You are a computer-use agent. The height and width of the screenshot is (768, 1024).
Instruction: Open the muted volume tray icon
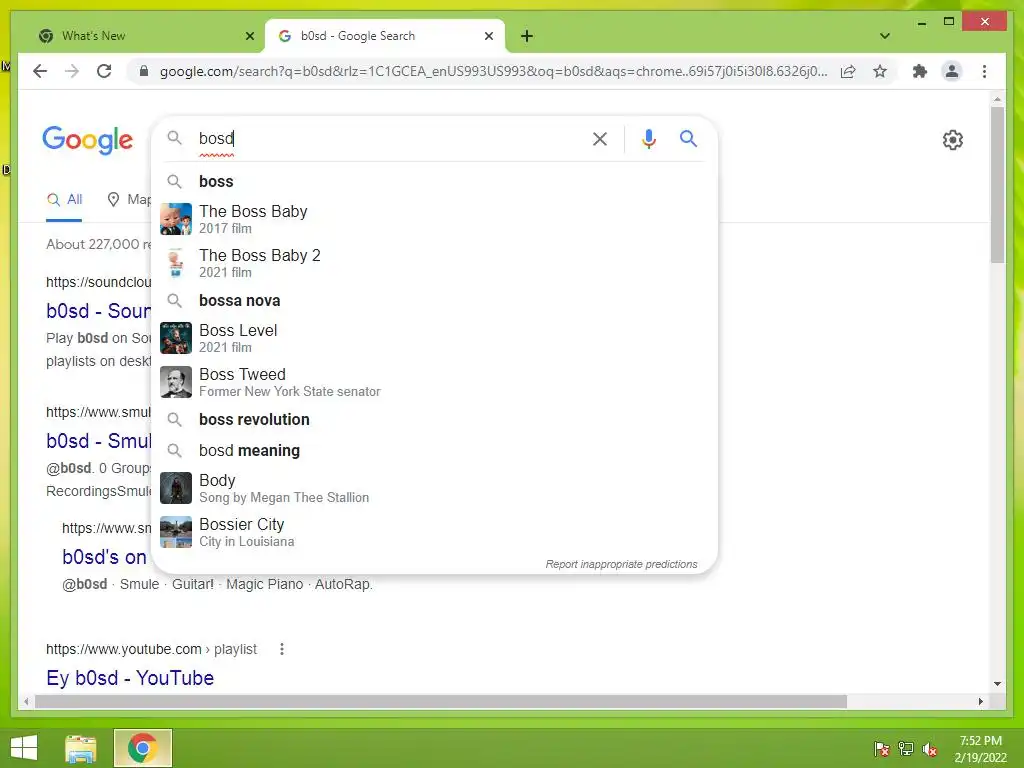click(x=930, y=749)
